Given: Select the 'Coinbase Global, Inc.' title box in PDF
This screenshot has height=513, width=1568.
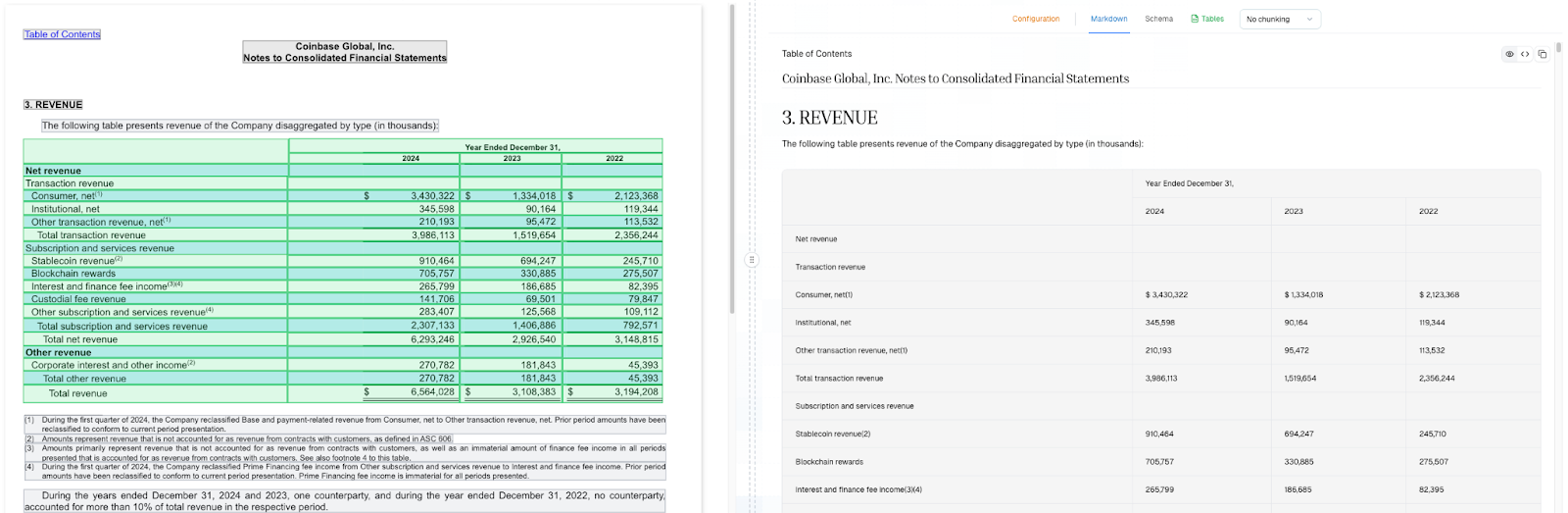Looking at the screenshot, I should pos(345,52).
